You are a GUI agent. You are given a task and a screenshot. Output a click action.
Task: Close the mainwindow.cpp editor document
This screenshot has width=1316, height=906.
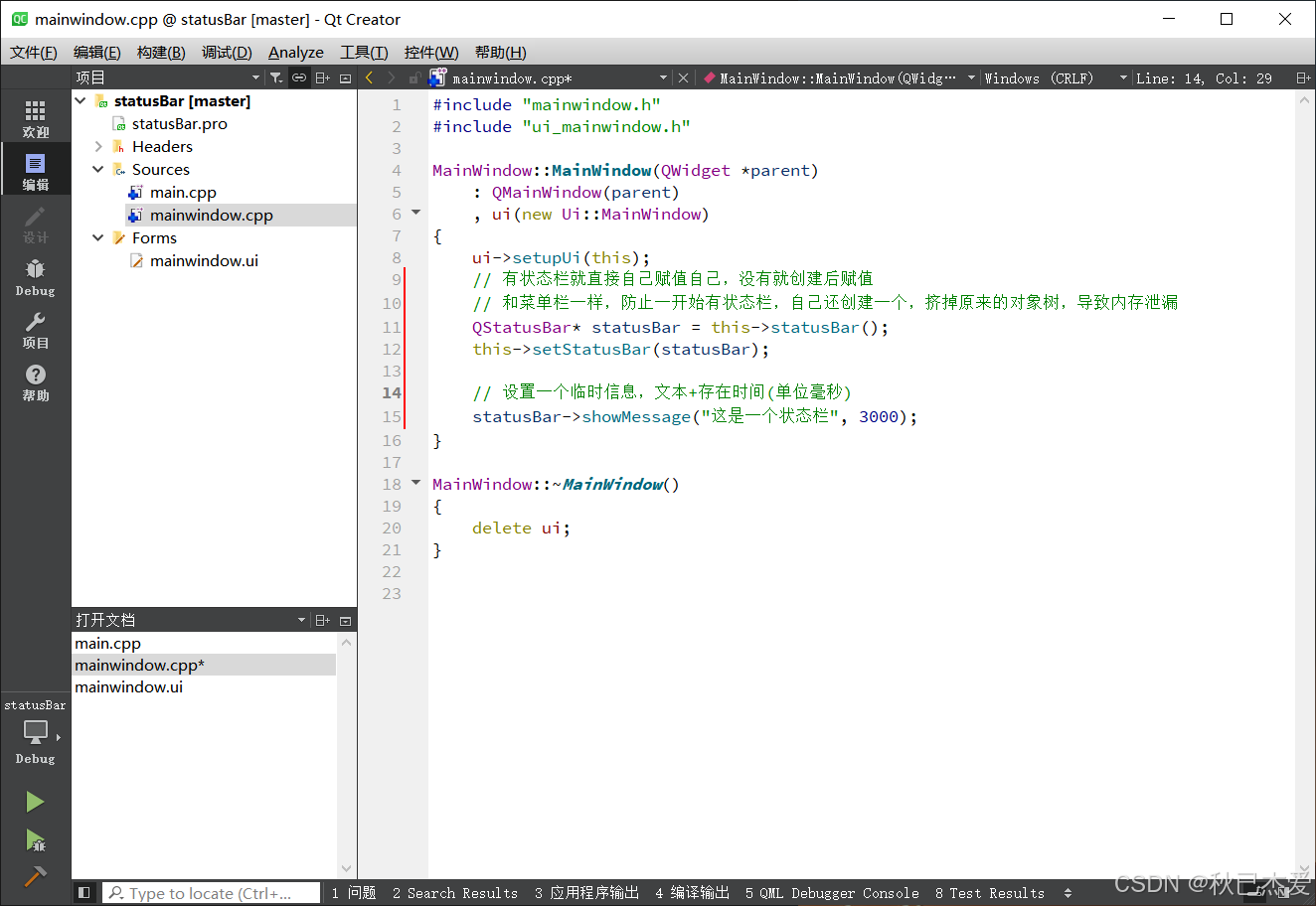click(683, 77)
